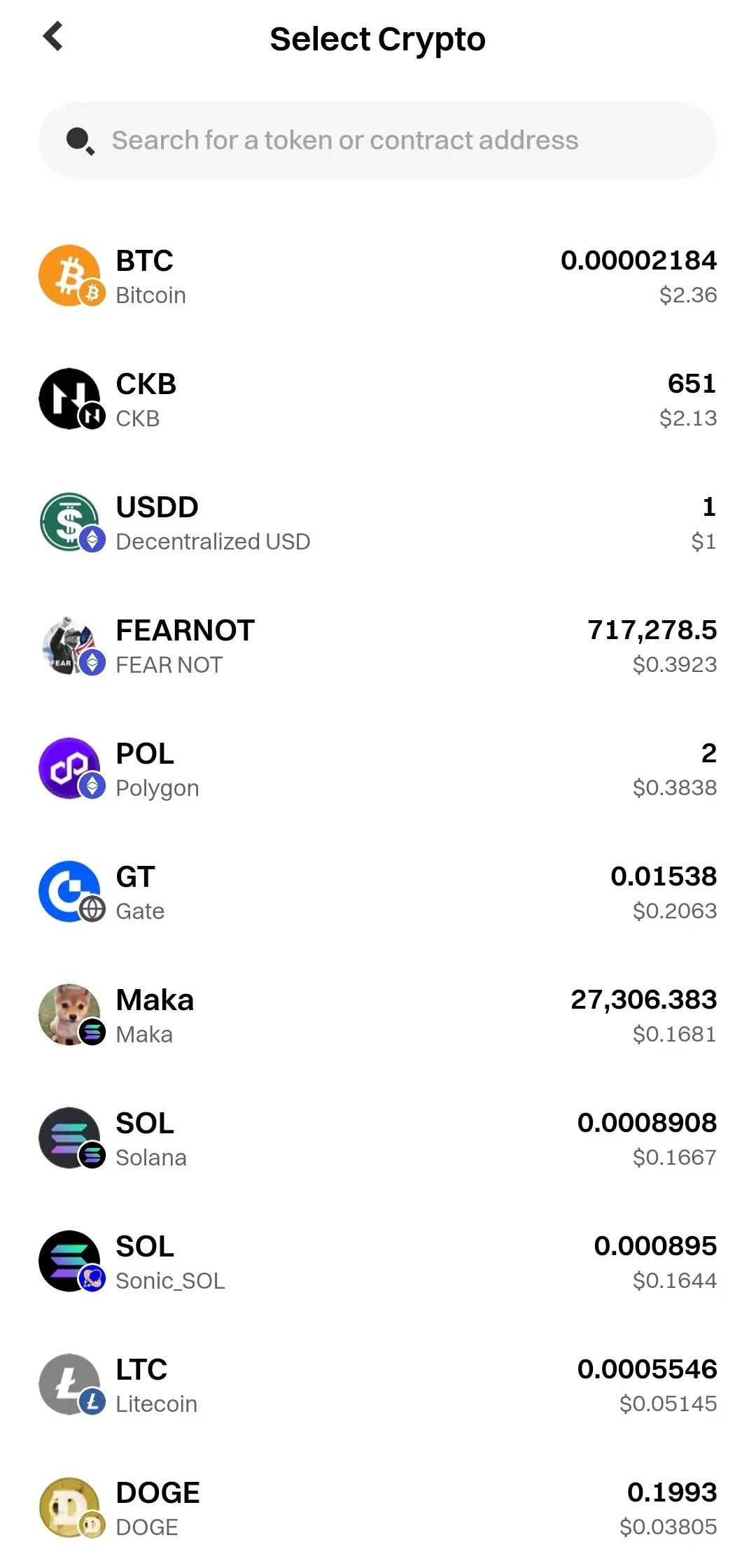Tap the CKB token logo
The height and width of the screenshot is (1568, 756).
pyautogui.click(x=69, y=398)
